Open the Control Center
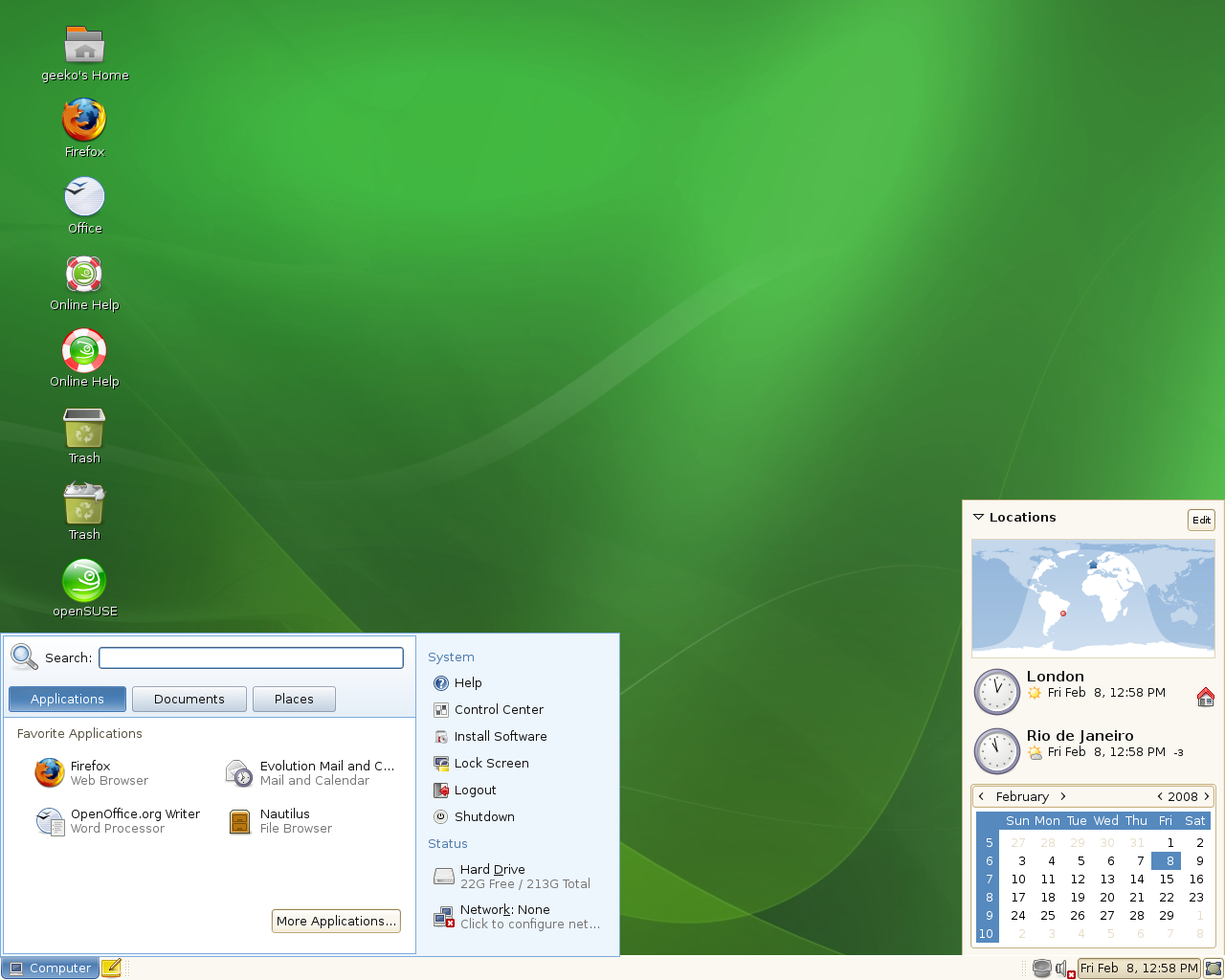The width and height of the screenshot is (1225, 980). coord(499,709)
